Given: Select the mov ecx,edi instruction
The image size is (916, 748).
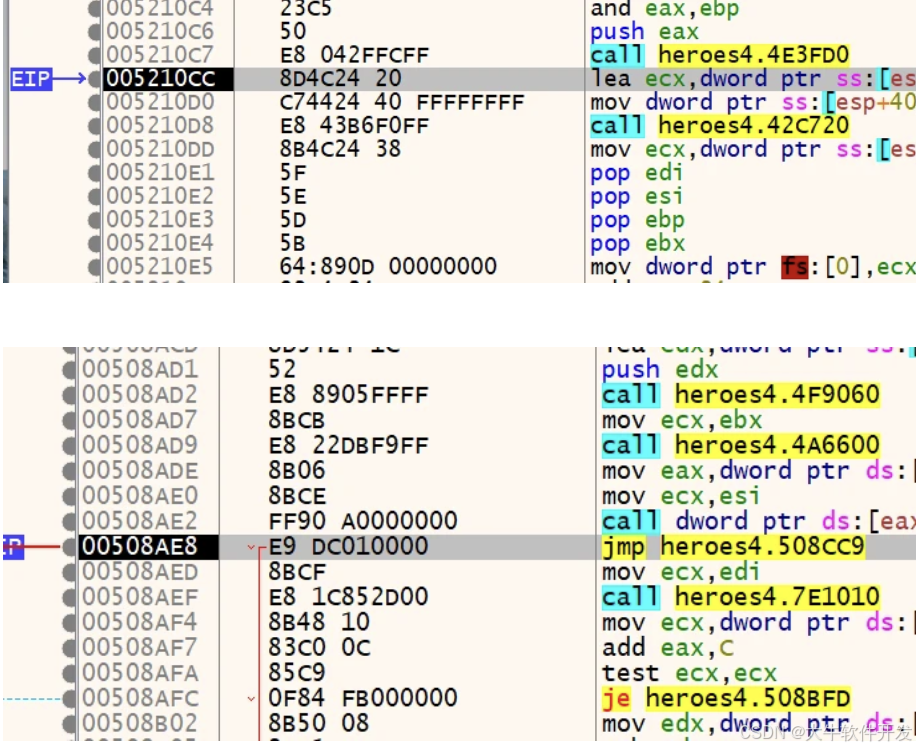Looking at the screenshot, I should coord(681,572).
